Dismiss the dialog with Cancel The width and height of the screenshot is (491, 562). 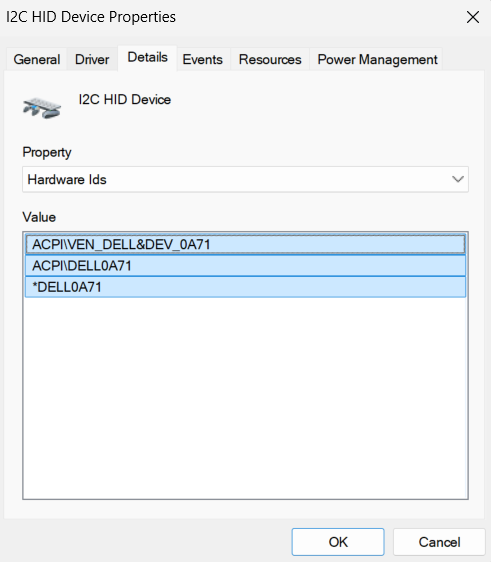click(x=439, y=542)
